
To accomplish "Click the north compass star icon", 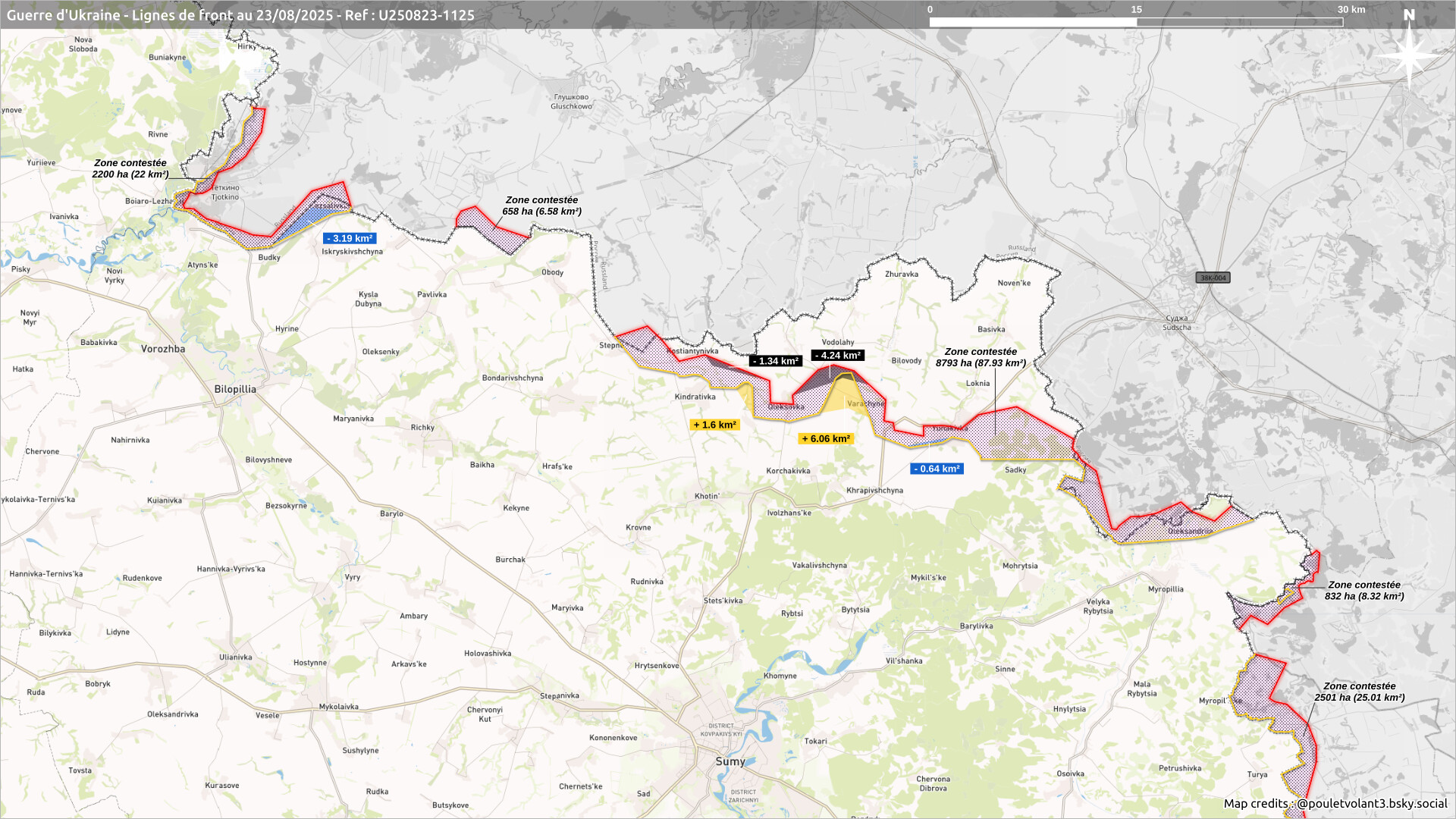I will (1409, 55).
